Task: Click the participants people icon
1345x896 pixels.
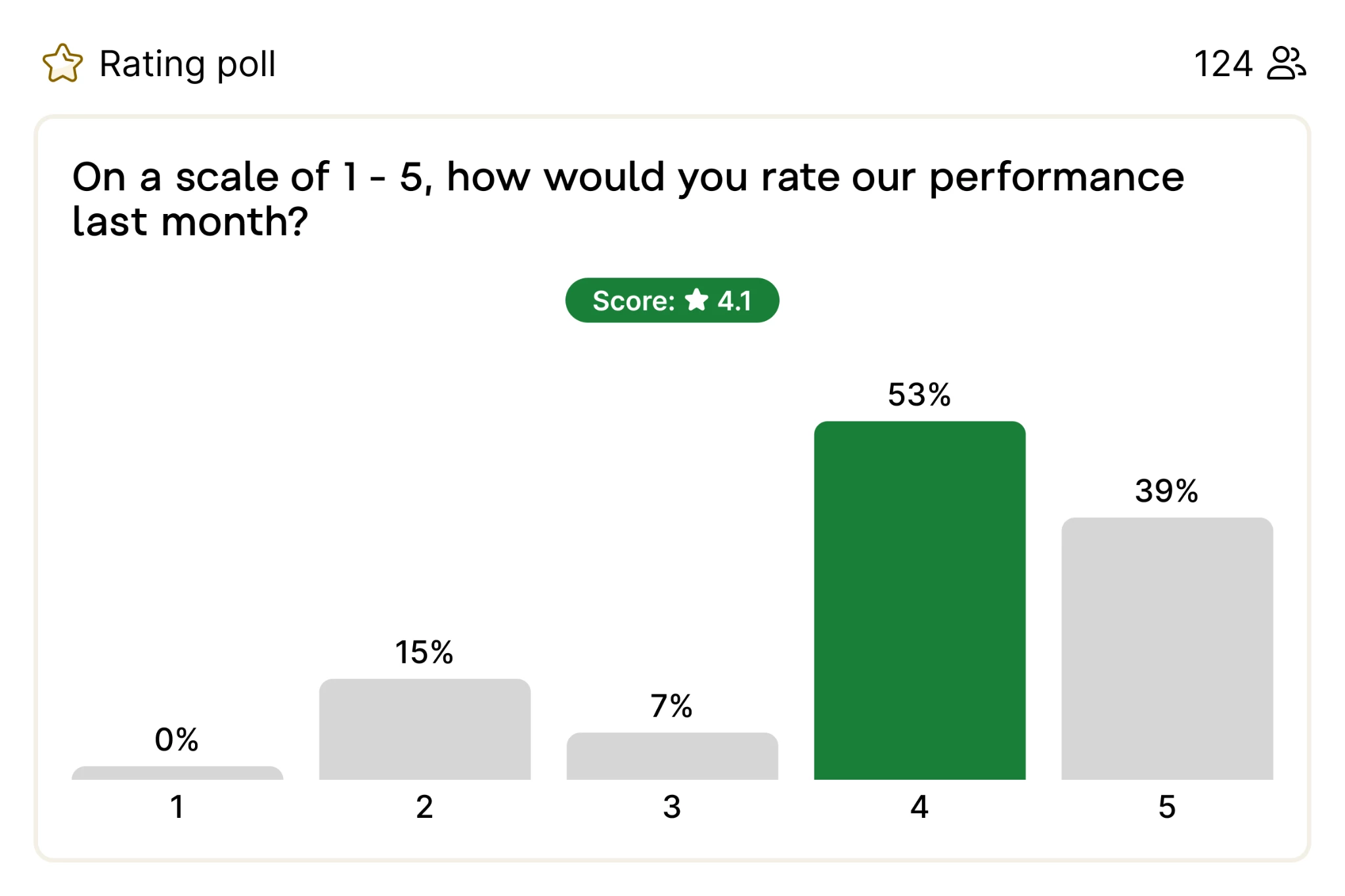Action: (x=1286, y=63)
